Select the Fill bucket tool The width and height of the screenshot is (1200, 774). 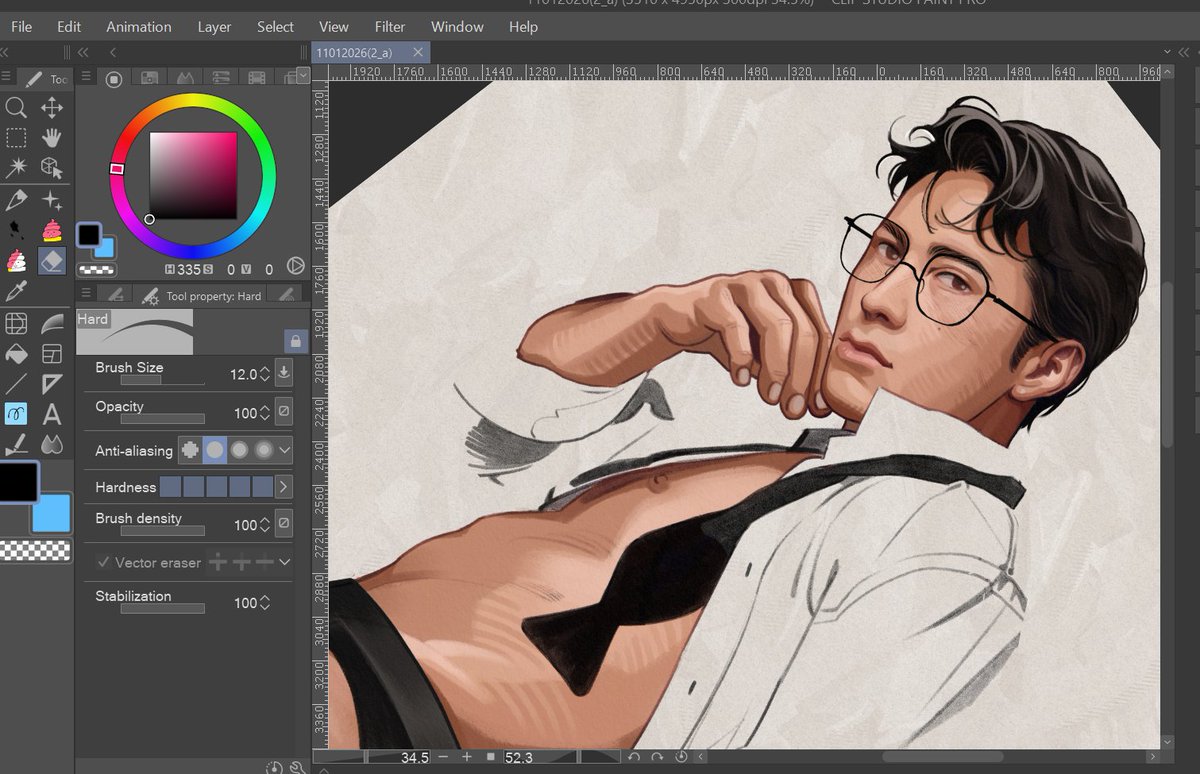pyautogui.click(x=15, y=352)
